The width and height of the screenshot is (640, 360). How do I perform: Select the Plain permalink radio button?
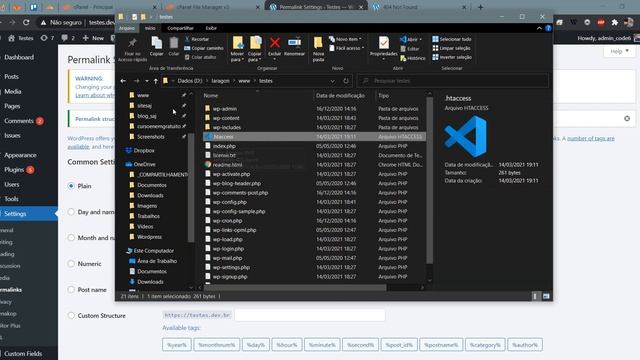pos(71,186)
